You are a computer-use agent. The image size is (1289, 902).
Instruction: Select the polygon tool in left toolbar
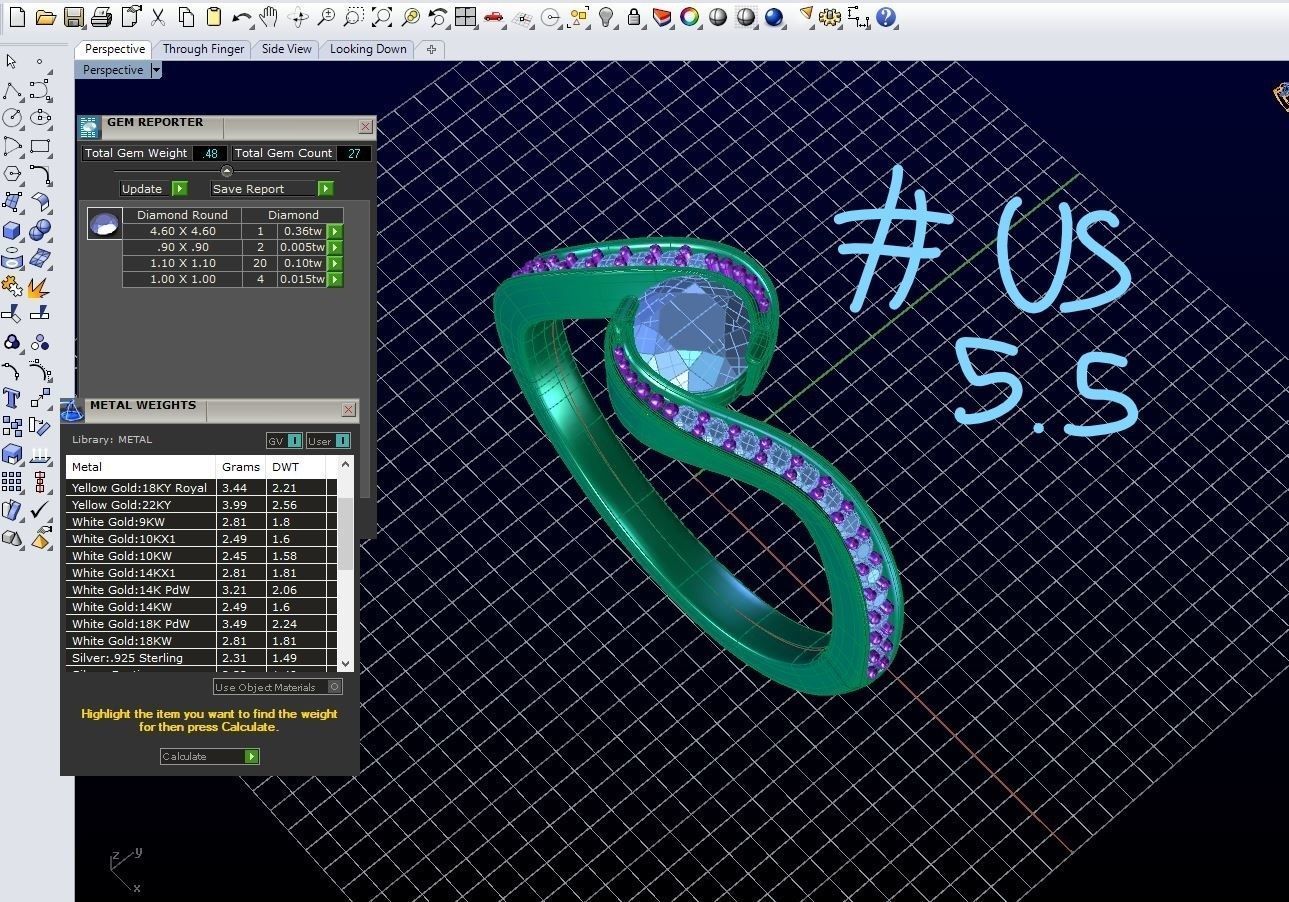pos(11,174)
